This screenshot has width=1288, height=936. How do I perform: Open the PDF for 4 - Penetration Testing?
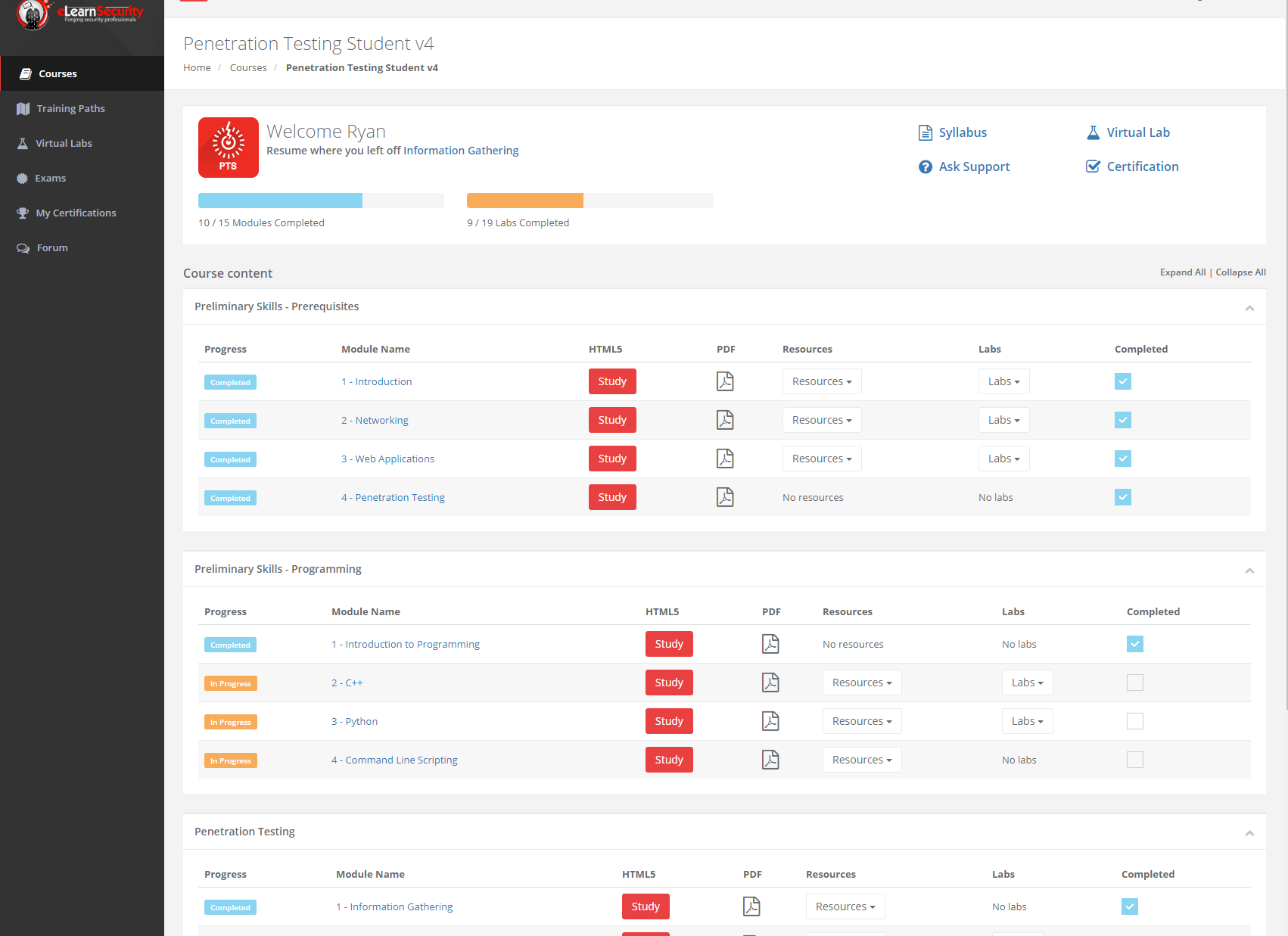tap(725, 497)
